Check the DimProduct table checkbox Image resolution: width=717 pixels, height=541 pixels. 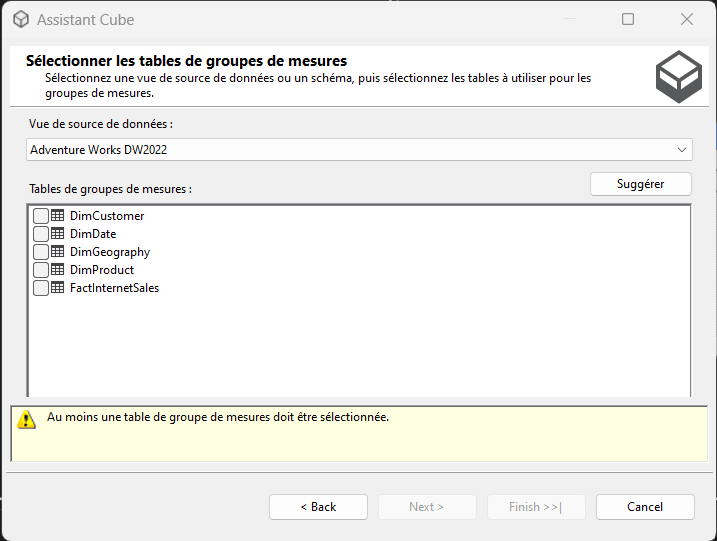pos(41,270)
